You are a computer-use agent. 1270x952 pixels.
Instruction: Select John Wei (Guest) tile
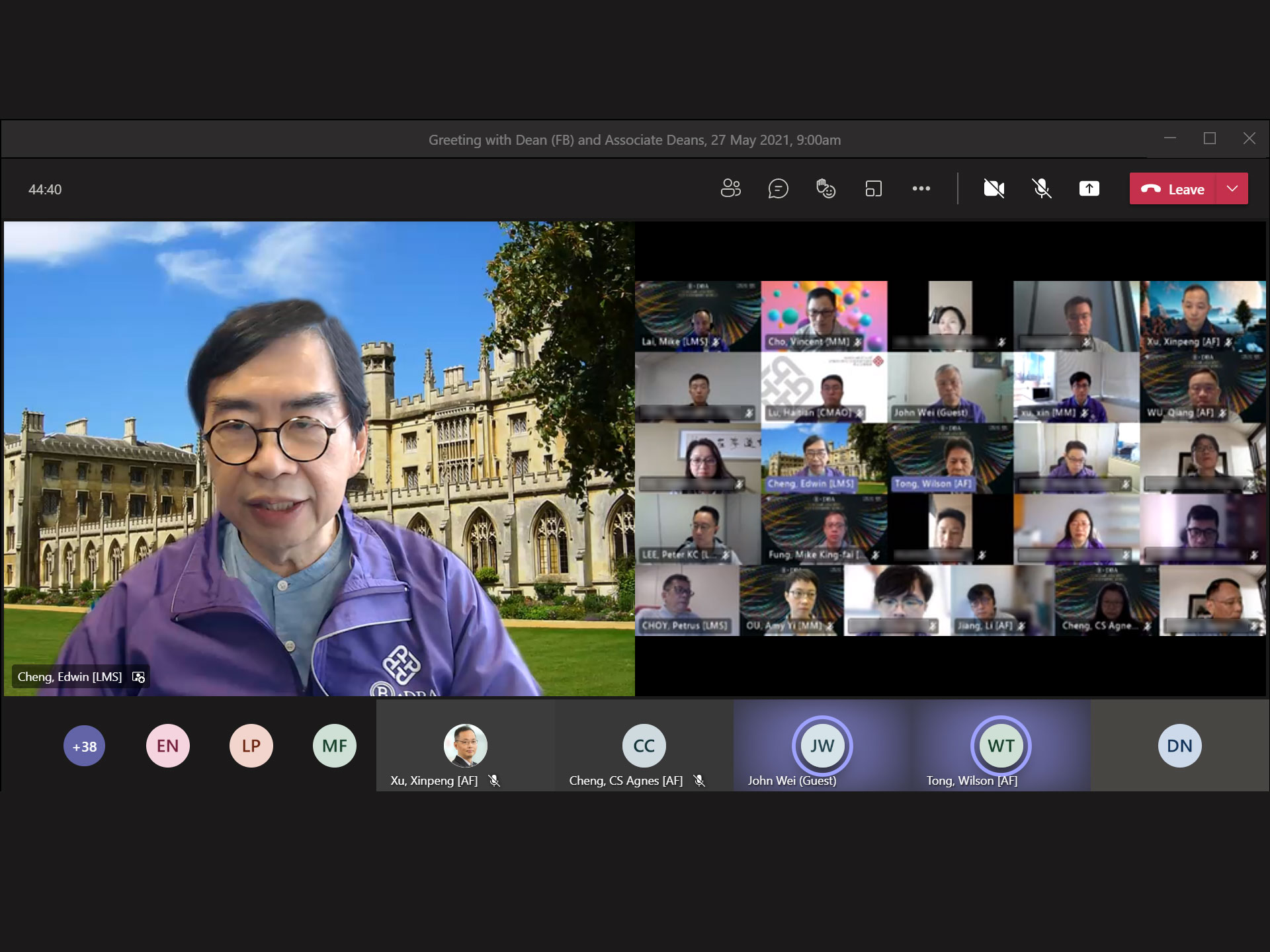(x=822, y=746)
